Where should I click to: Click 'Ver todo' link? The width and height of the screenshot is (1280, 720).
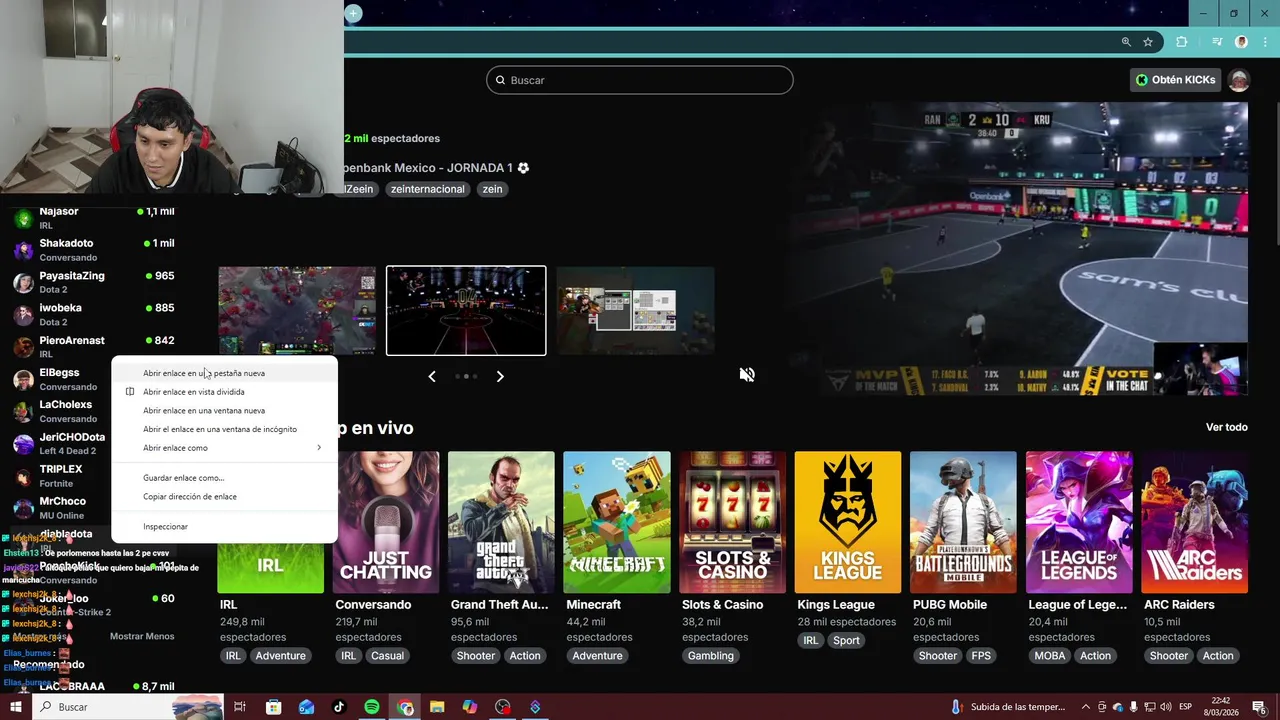pyautogui.click(x=1227, y=427)
